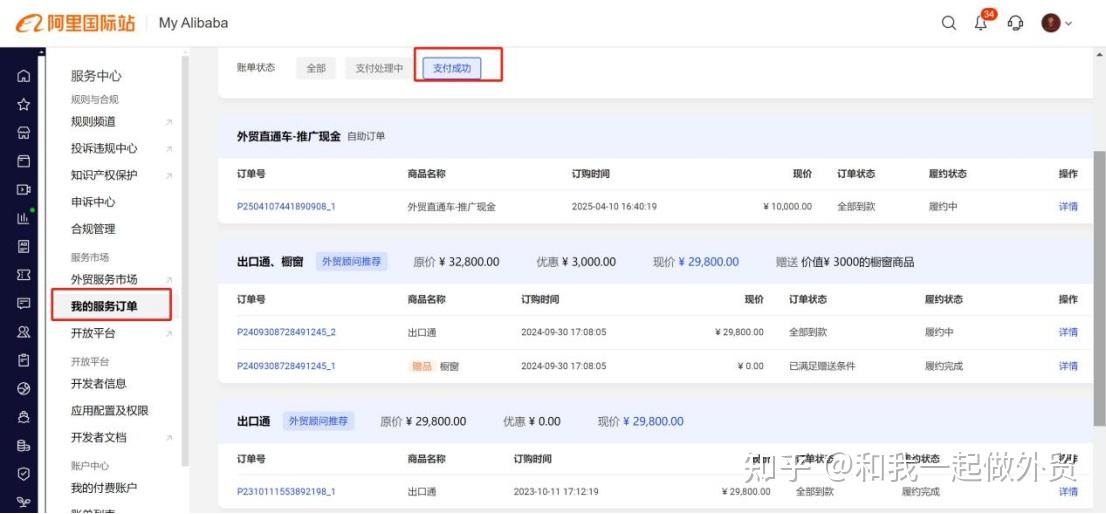Open order number P2310111553892198_1
Image resolution: width=1106 pixels, height=514 pixels.
(x=286, y=491)
